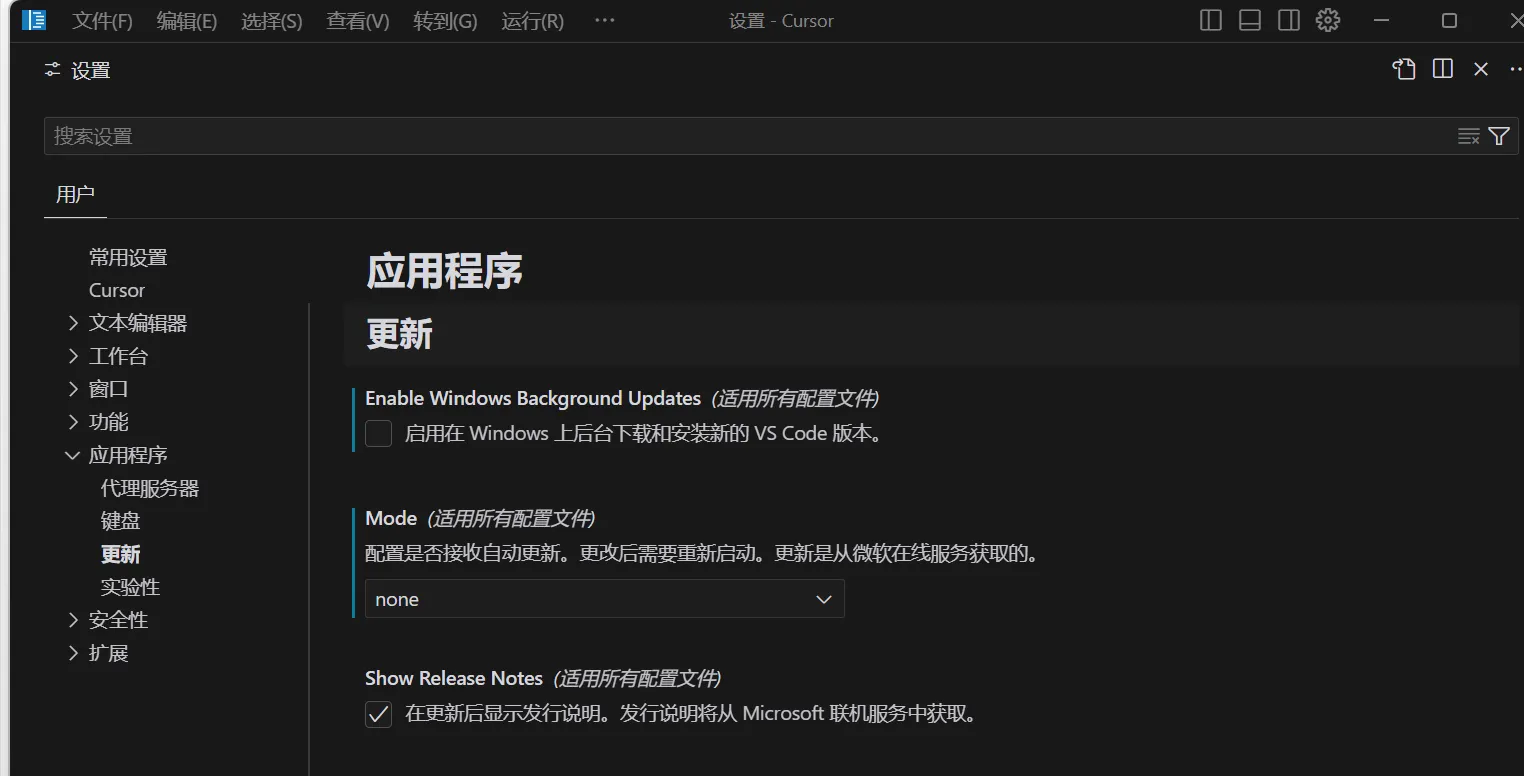Image resolution: width=1524 pixels, height=776 pixels.
Task: Click the Cursor app logo icon
Action: 34,20
